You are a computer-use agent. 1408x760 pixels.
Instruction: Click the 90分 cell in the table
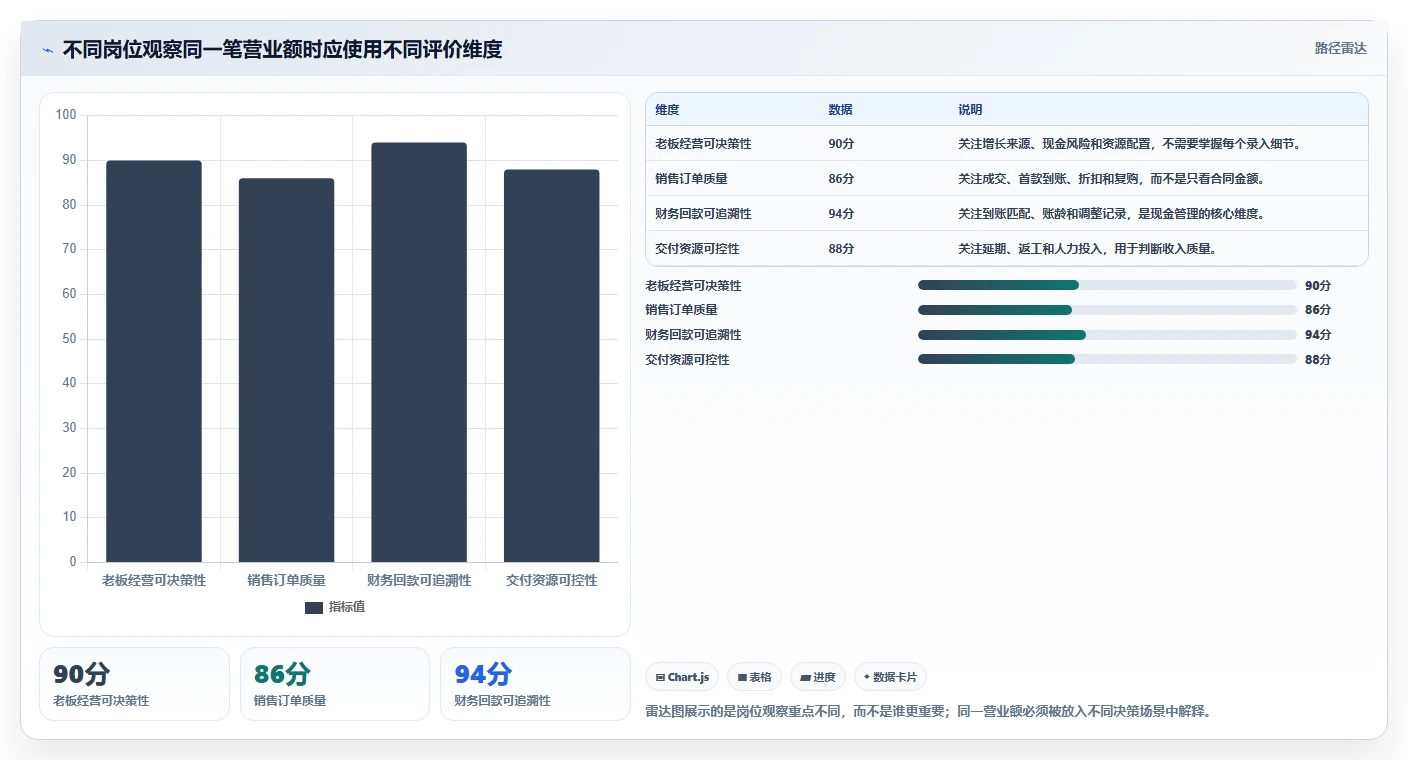[841, 144]
